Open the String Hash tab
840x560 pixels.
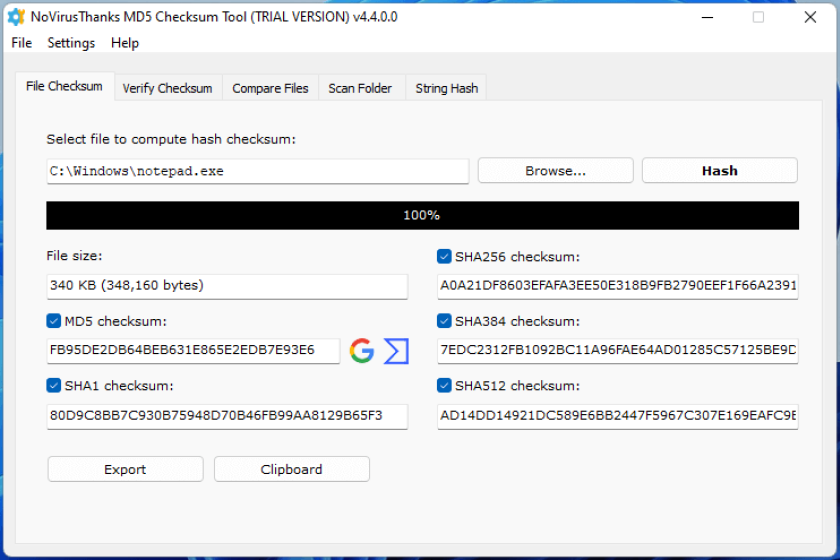coord(447,88)
